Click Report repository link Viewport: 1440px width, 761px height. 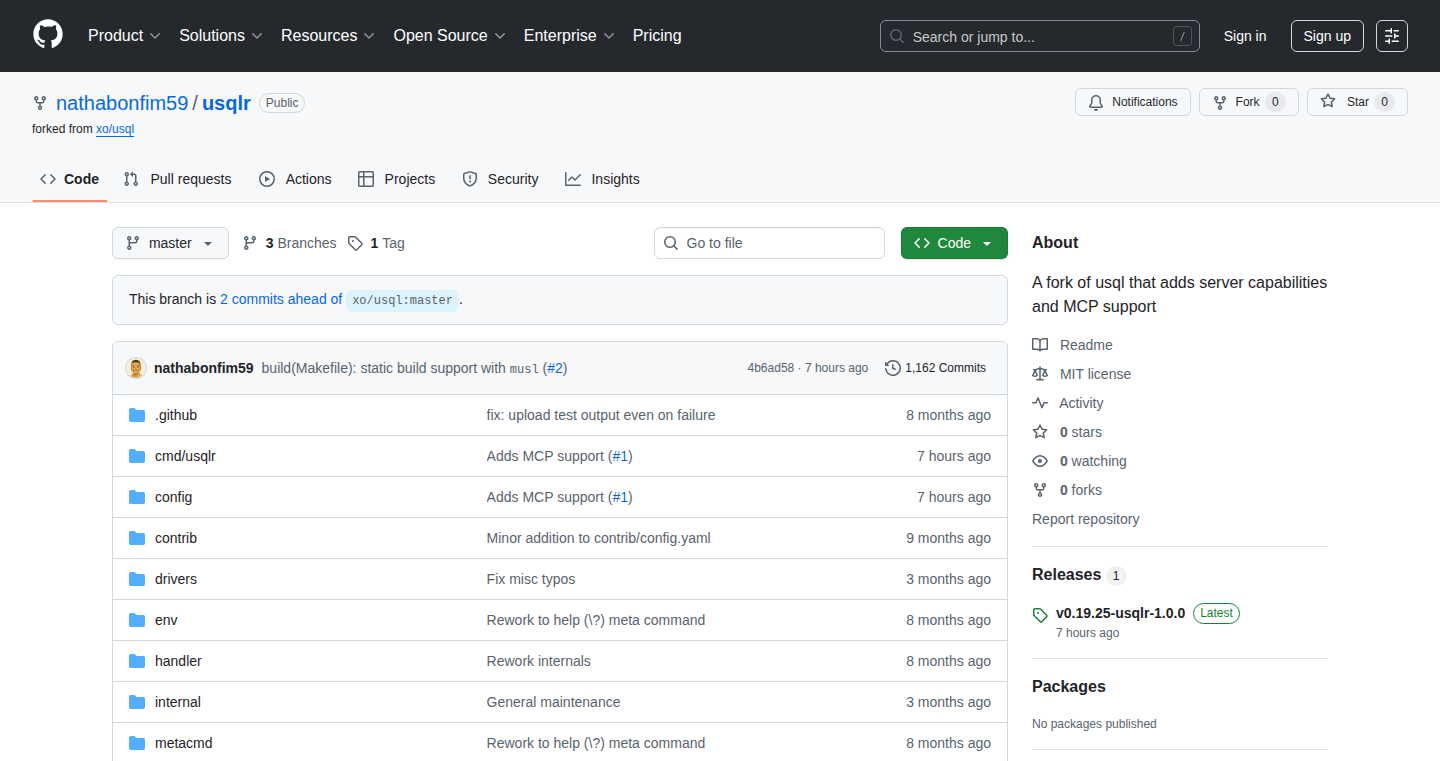(1085, 519)
